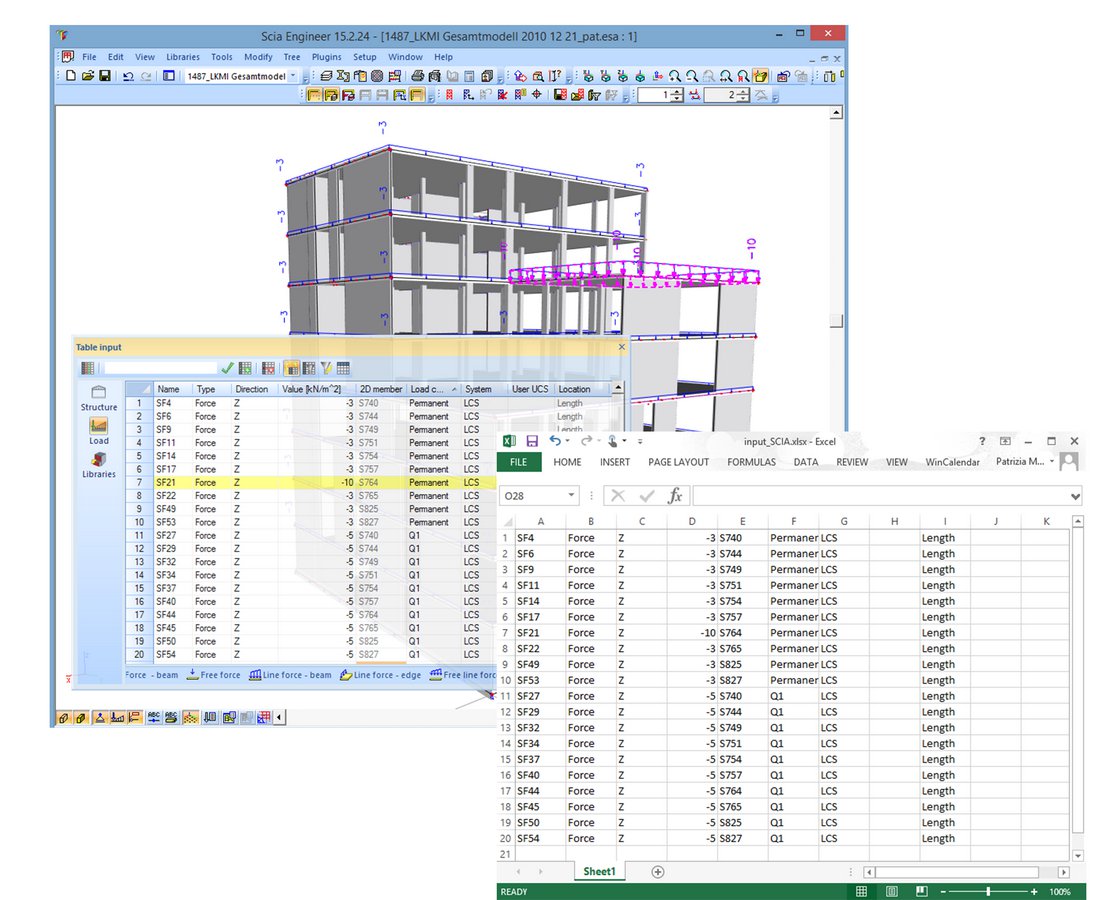Click the first icon in Scia bottom view toolbar
The image size is (1103, 900).
63,718
